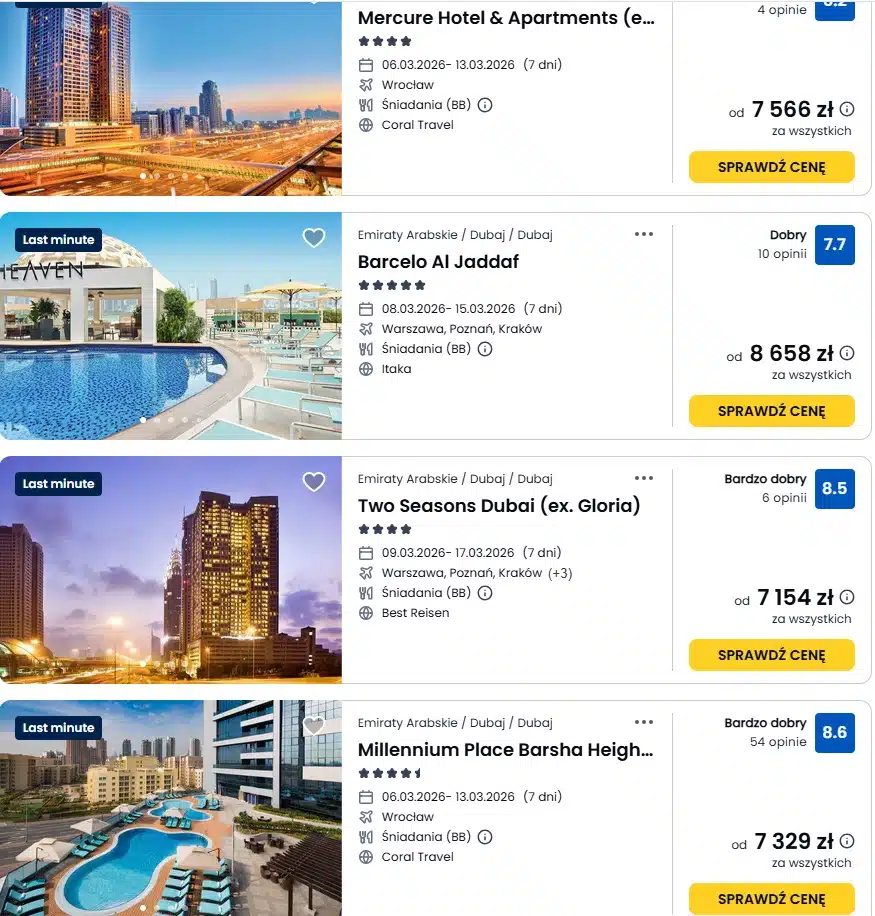Viewport: 875px width, 916px height.
Task: Show price info for 8 658 zł
Action: point(847,353)
